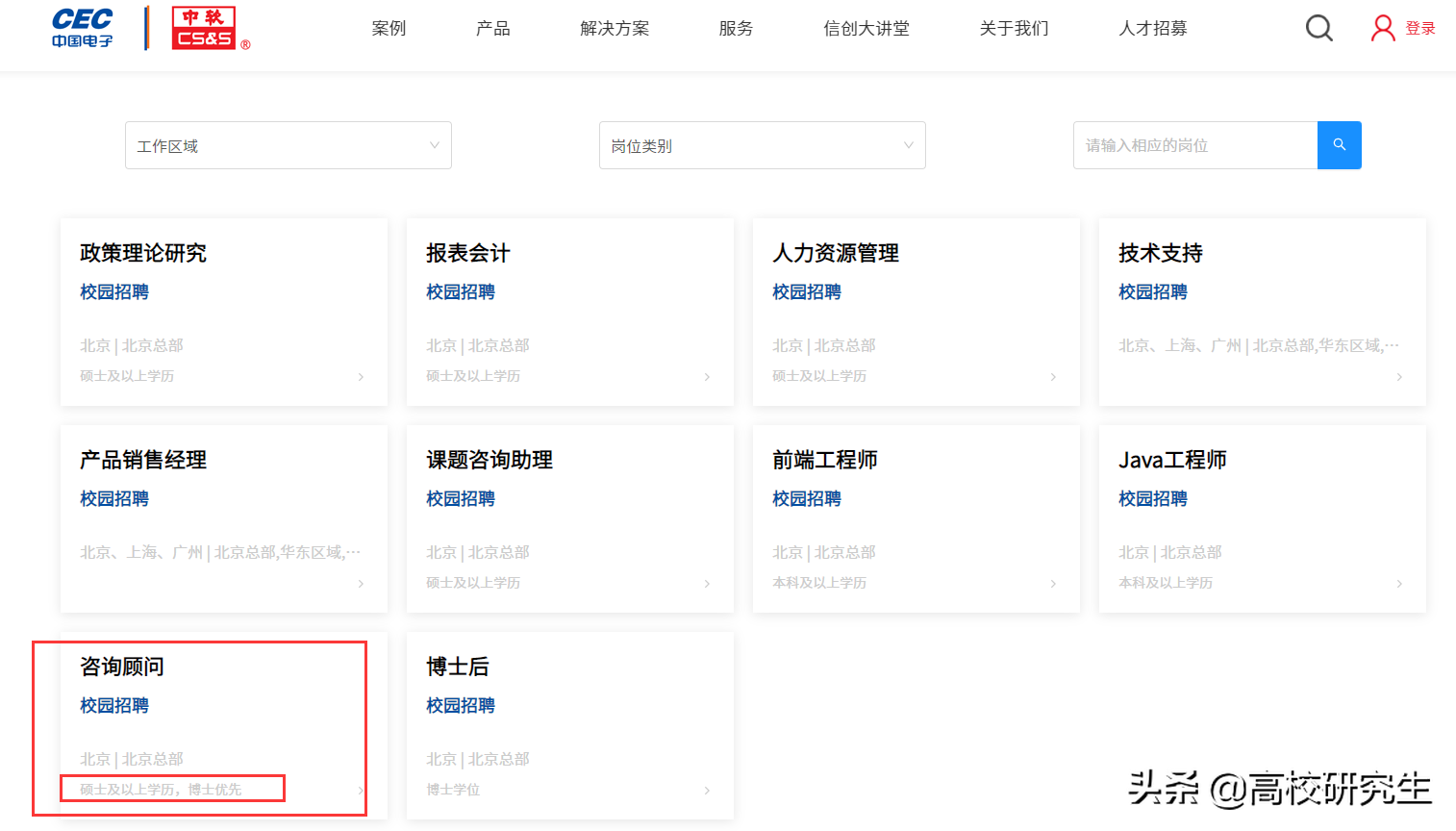Click the 请输入相应的岗位 input field
This screenshot has height=831, width=1456.
point(1194,144)
